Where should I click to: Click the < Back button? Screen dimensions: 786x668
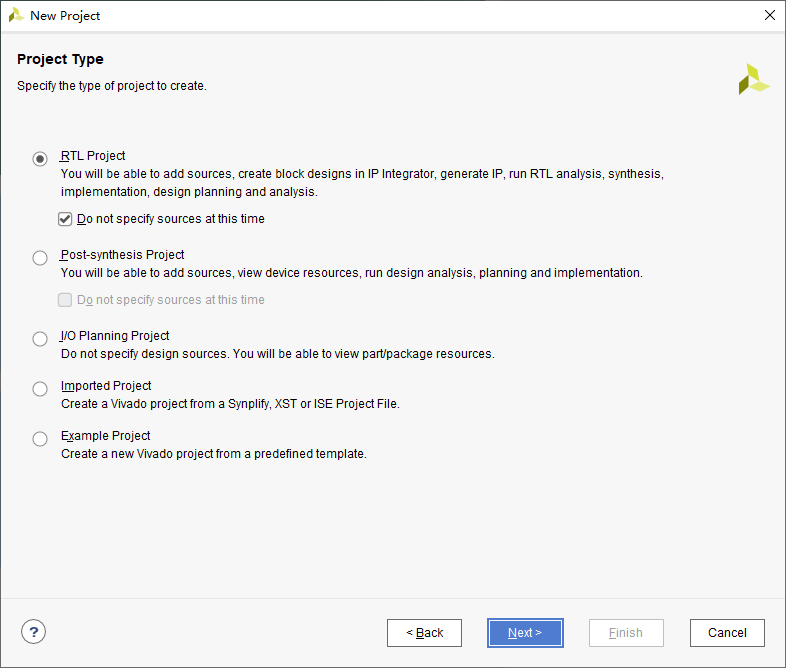[424, 633]
